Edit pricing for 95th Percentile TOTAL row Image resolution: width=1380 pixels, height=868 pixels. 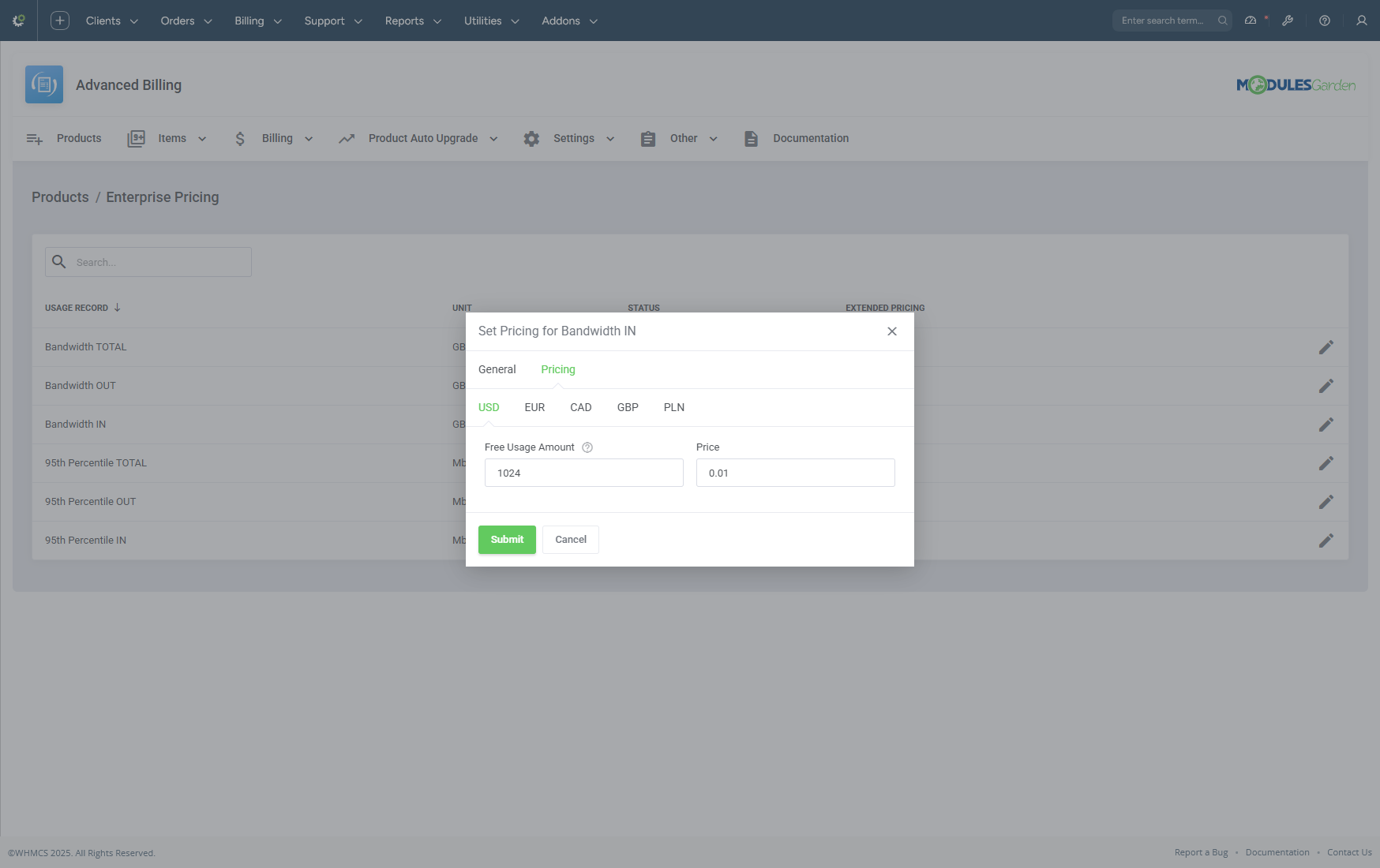tap(1327, 463)
